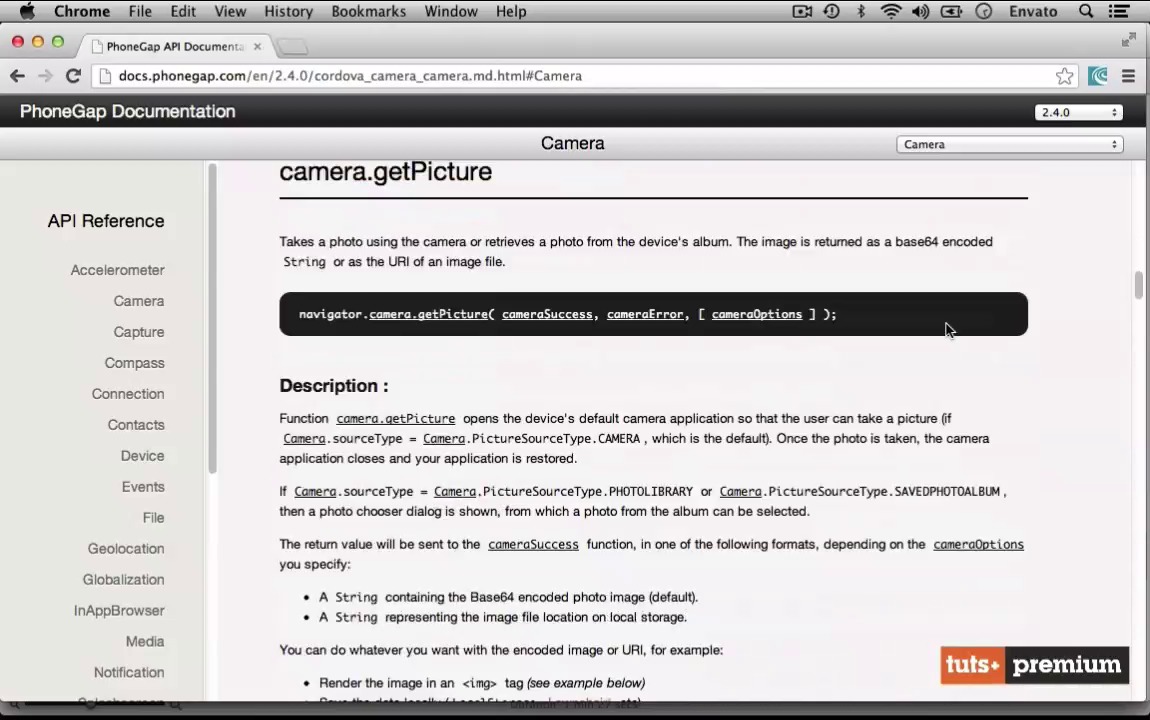1150x720 pixels.
Task: Click the teal extension icon beside the star
Action: 1098,76
